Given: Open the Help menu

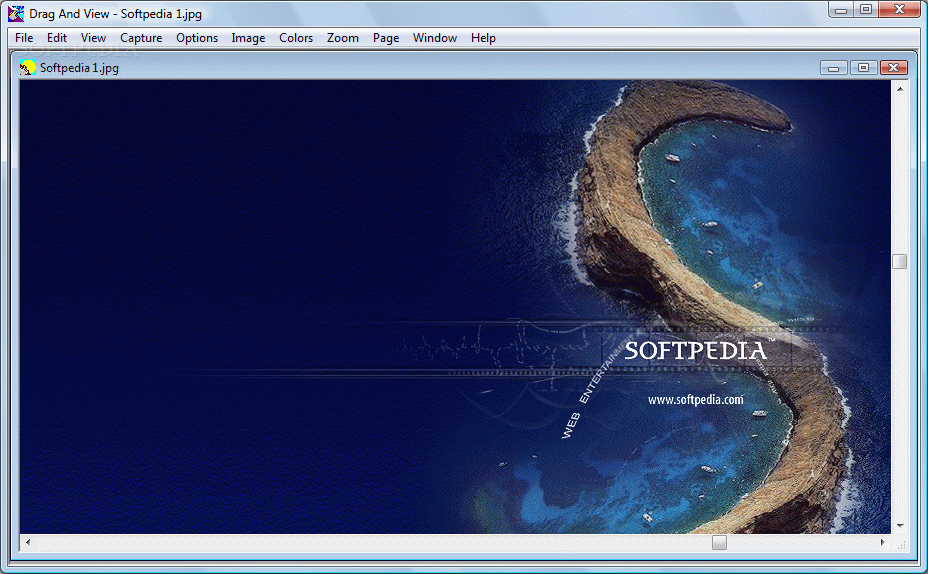Looking at the screenshot, I should coord(483,38).
